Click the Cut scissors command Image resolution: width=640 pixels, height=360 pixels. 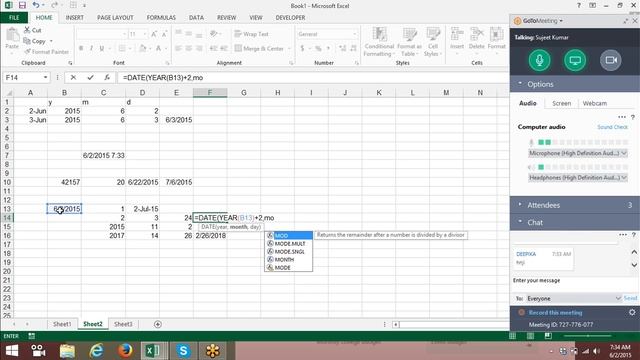pos(32,30)
